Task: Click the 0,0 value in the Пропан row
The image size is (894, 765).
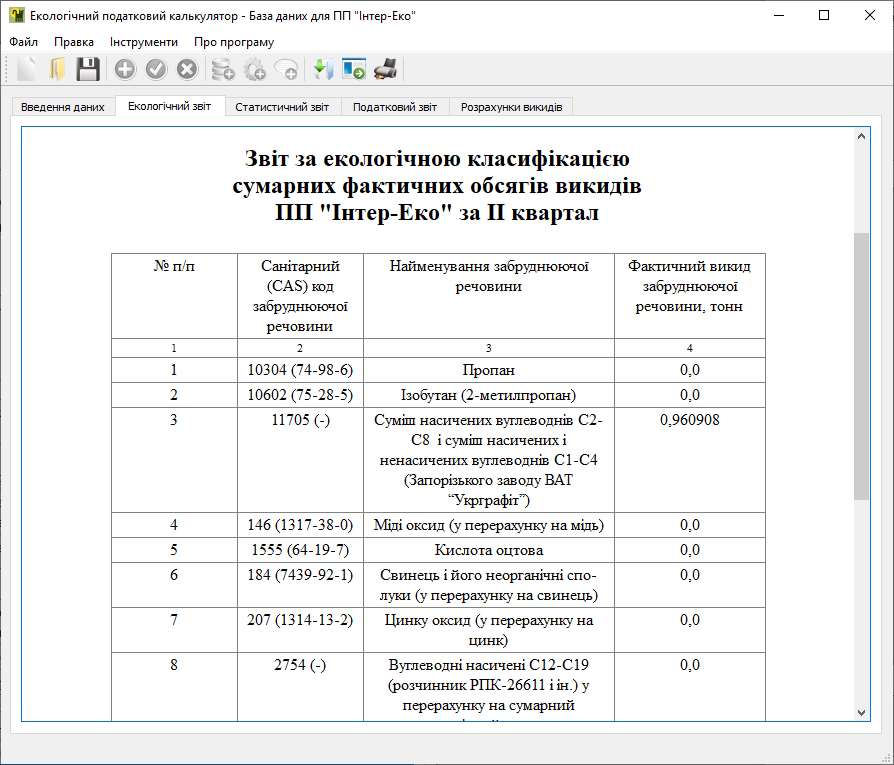Action: pyautogui.click(x=689, y=370)
